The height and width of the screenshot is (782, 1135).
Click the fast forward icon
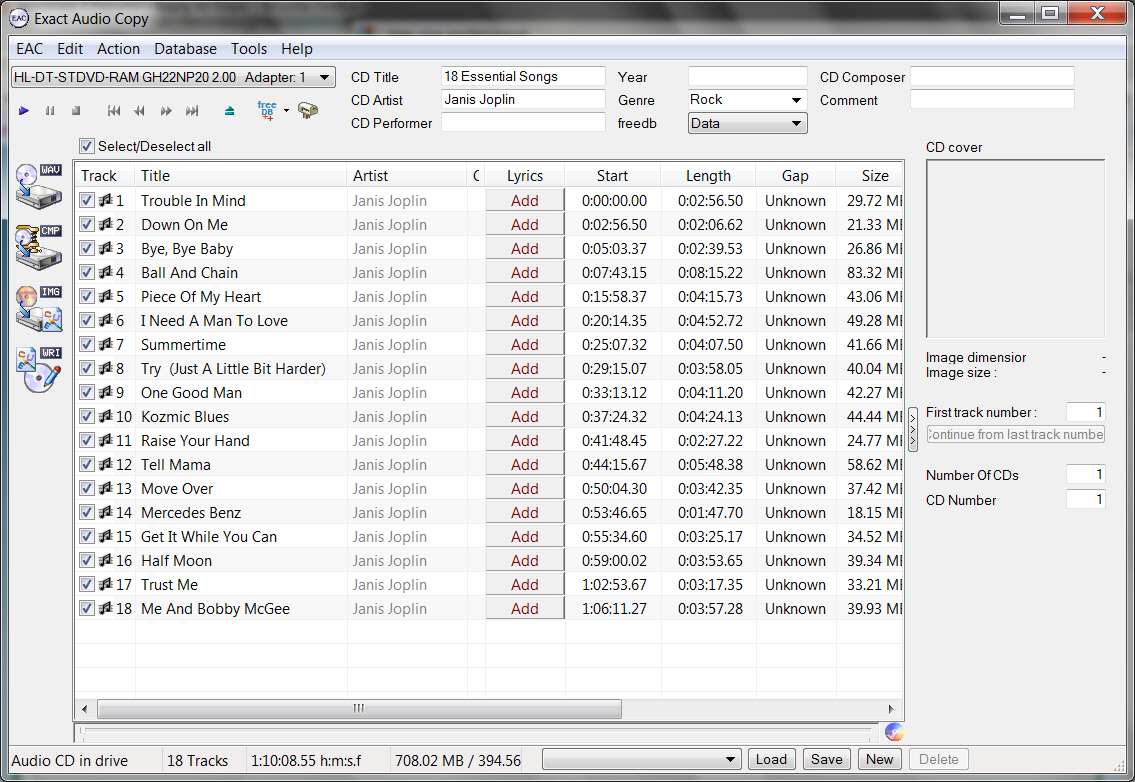click(x=166, y=111)
